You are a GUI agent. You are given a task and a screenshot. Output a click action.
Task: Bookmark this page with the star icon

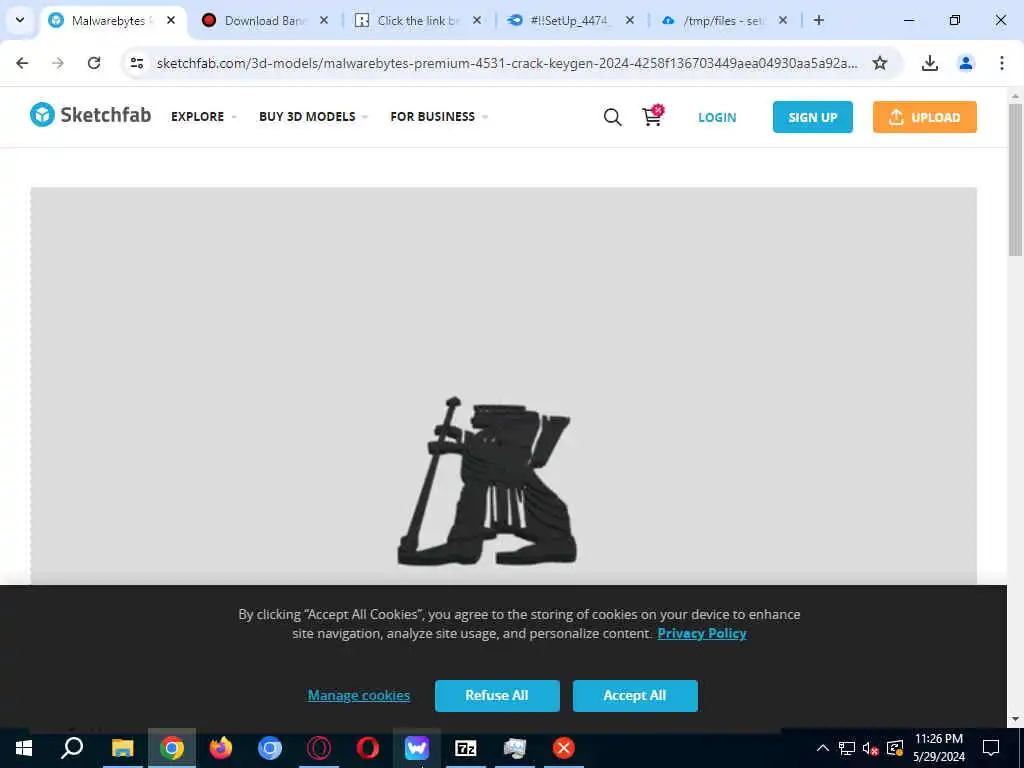click(880, 63)
